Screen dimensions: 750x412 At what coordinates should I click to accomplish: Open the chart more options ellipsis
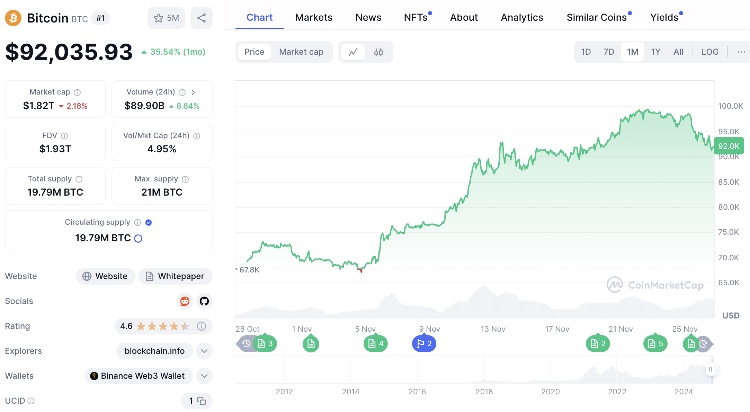(x=741, y=52)
